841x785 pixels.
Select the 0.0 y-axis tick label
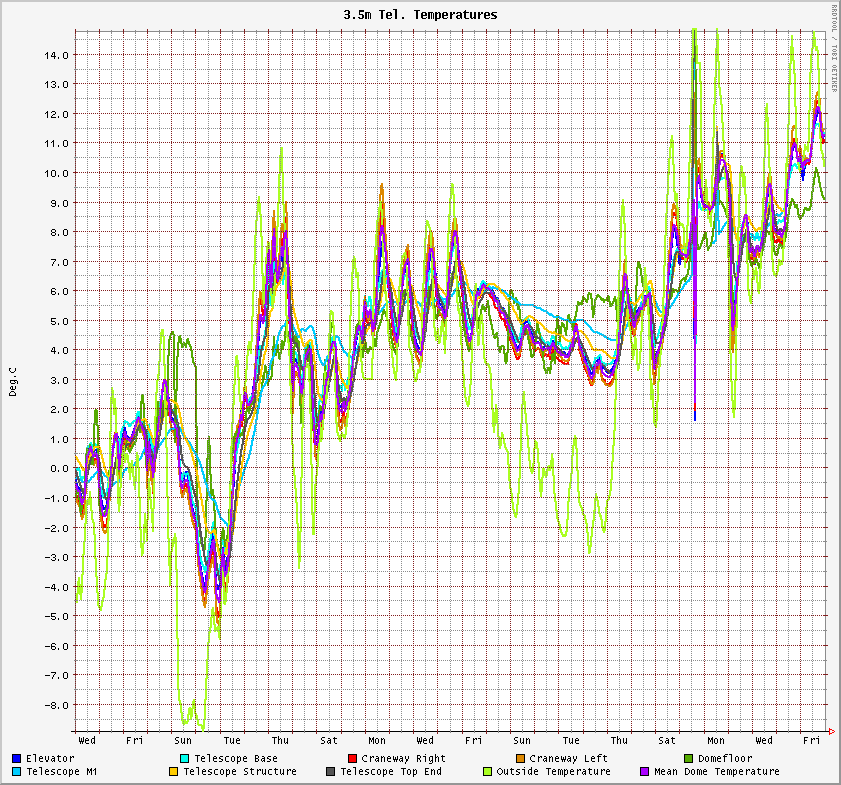tap(58, 468)
